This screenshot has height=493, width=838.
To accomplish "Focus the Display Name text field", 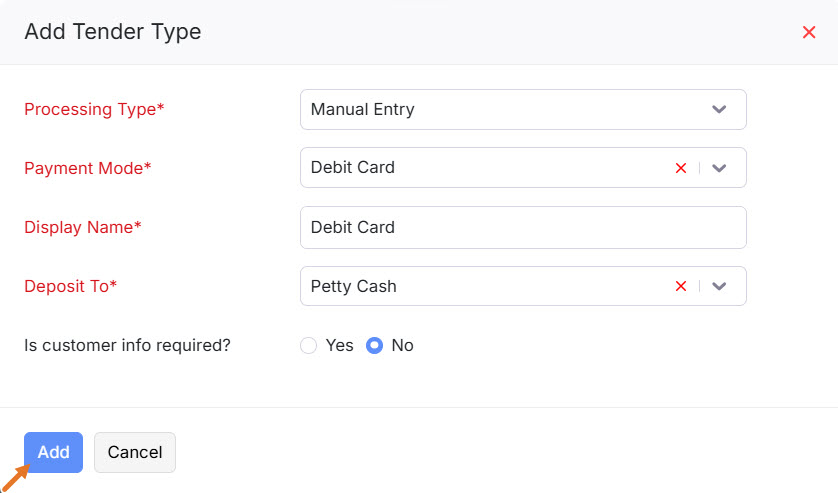I will coord(523,227).
